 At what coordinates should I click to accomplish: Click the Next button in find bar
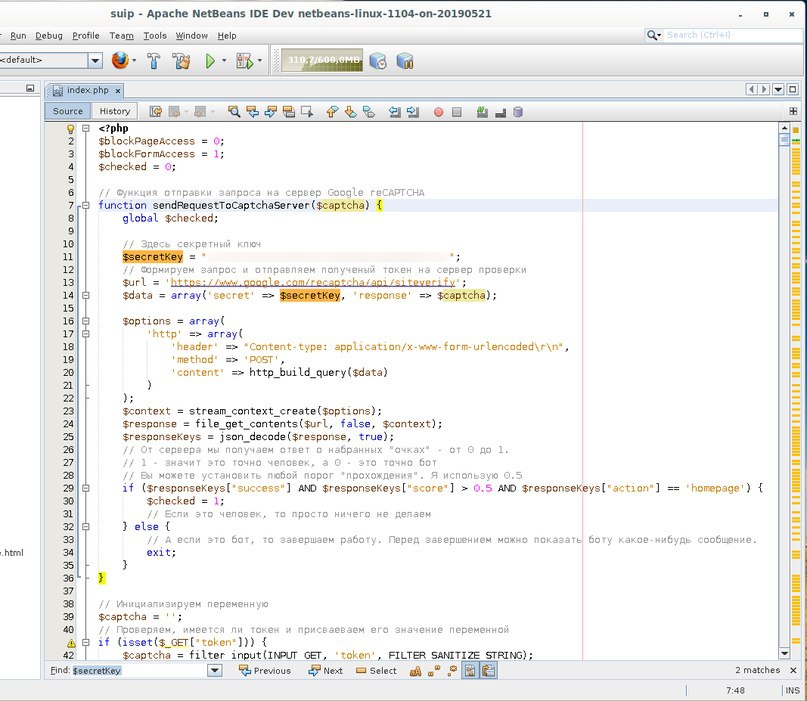pyautogui.click(x=326, y=671)
